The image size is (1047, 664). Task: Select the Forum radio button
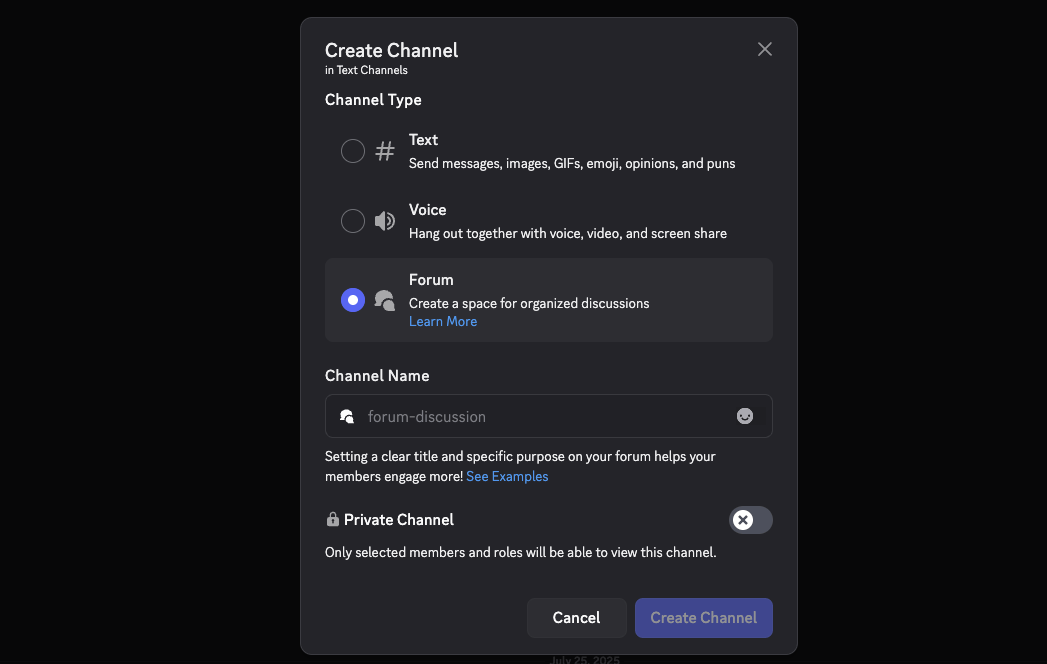point(353,300)
